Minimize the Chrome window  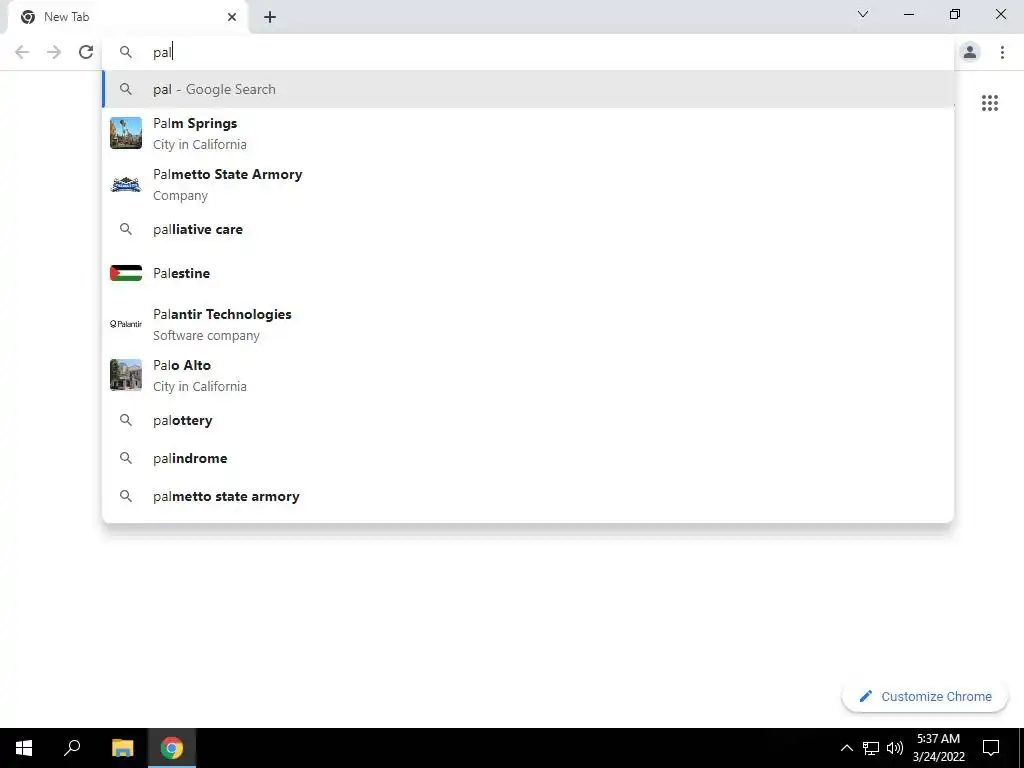click(x=909, y=14)
